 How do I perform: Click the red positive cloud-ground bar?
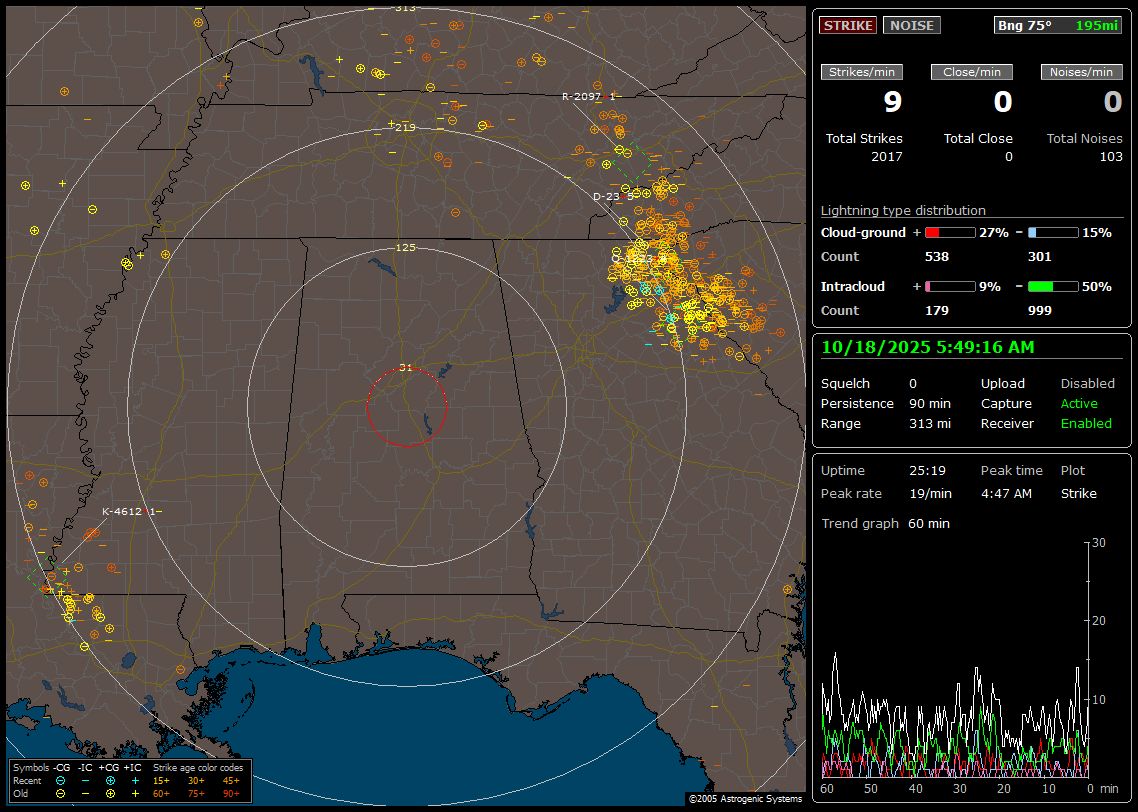949,233
